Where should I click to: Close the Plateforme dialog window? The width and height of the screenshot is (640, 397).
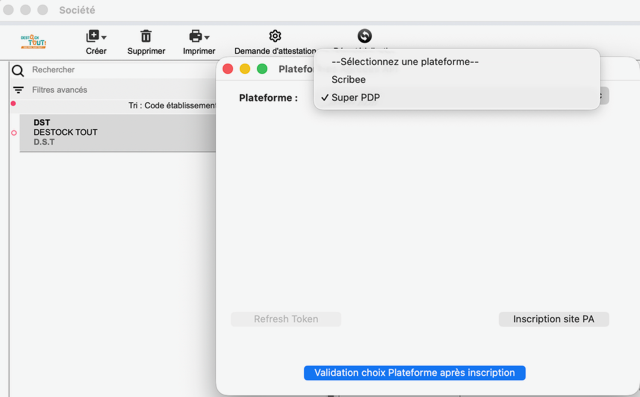[x=228, y=69]
